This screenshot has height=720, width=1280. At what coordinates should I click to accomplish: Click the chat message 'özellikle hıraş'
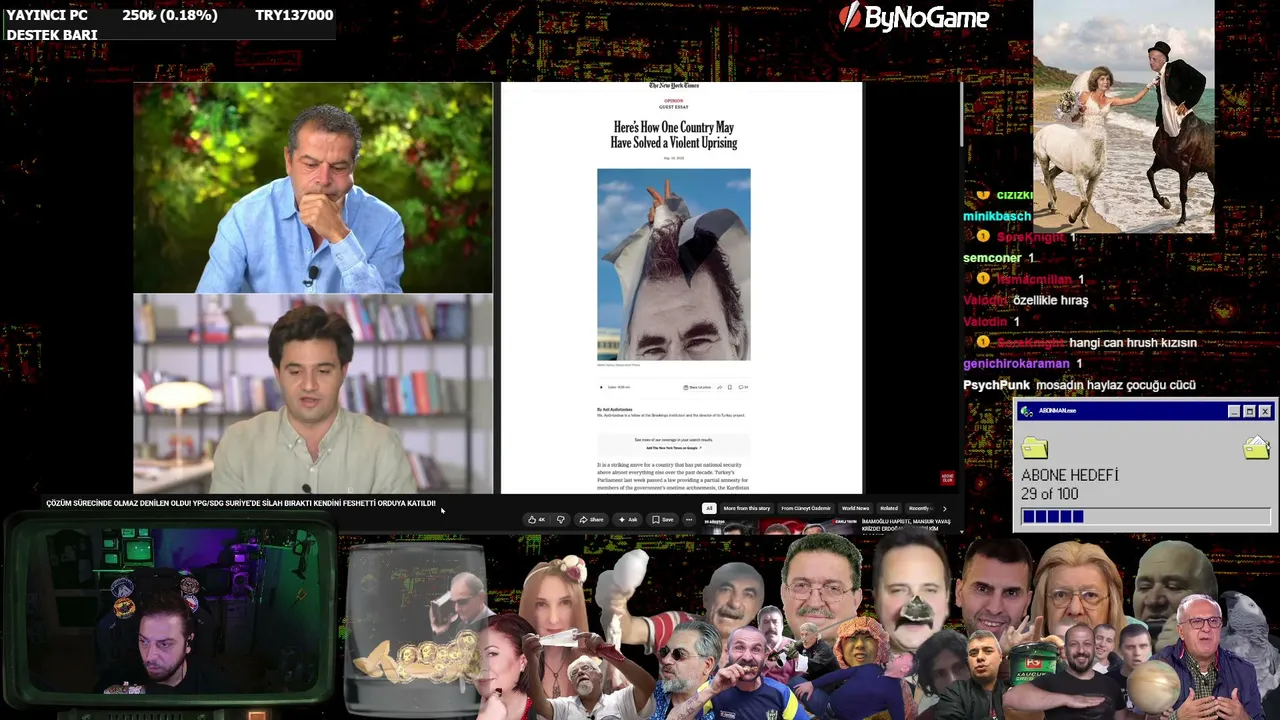coord(1050,300)
